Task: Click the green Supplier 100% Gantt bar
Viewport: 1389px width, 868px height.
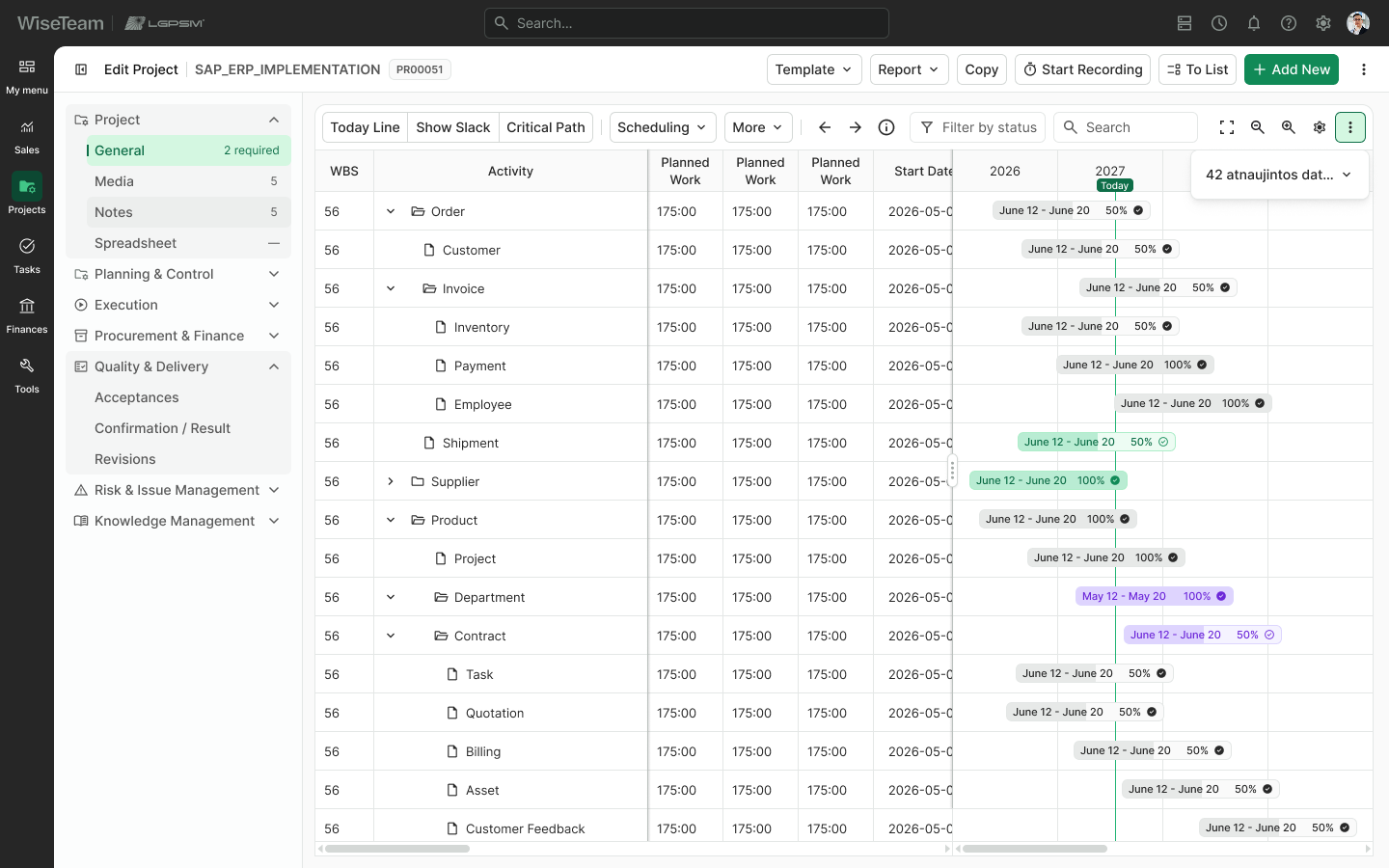Action: 1049,480
